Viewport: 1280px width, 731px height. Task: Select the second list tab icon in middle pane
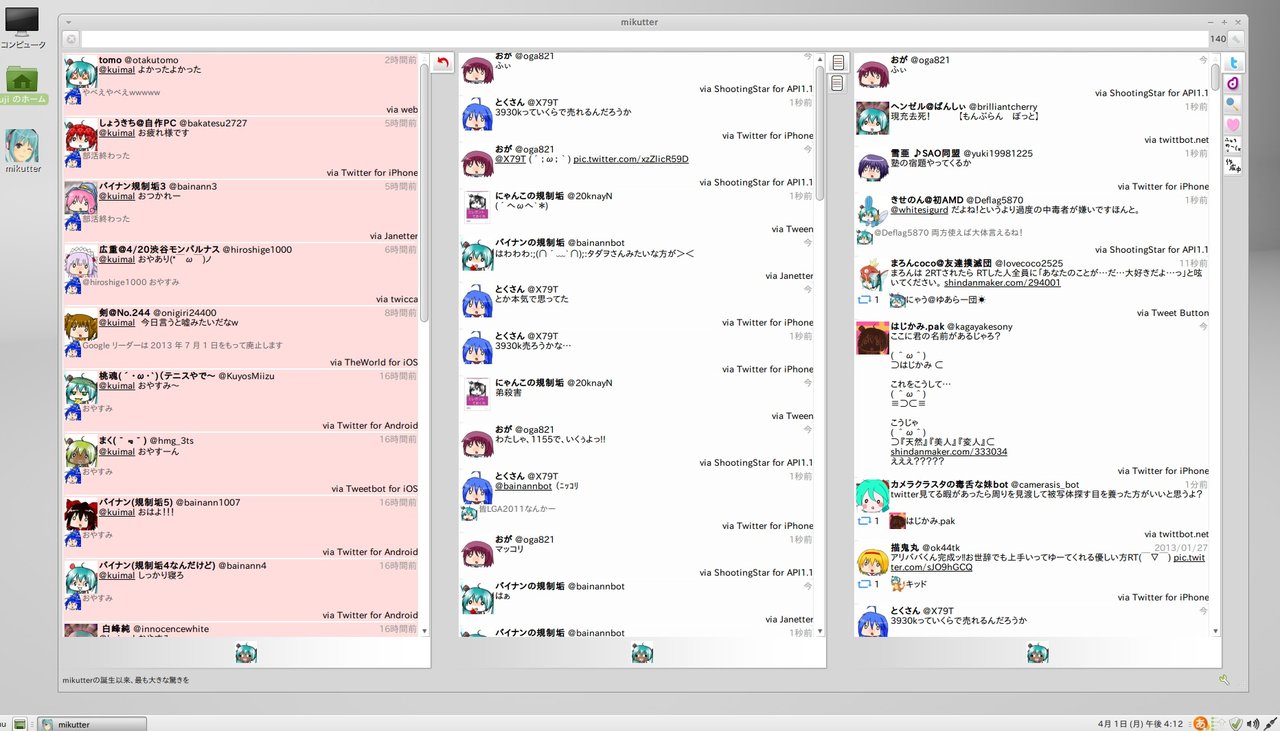[838, 83]
